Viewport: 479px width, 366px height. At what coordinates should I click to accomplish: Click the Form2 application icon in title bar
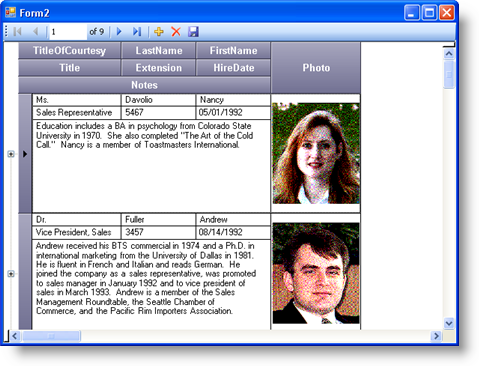coord(10,13)
